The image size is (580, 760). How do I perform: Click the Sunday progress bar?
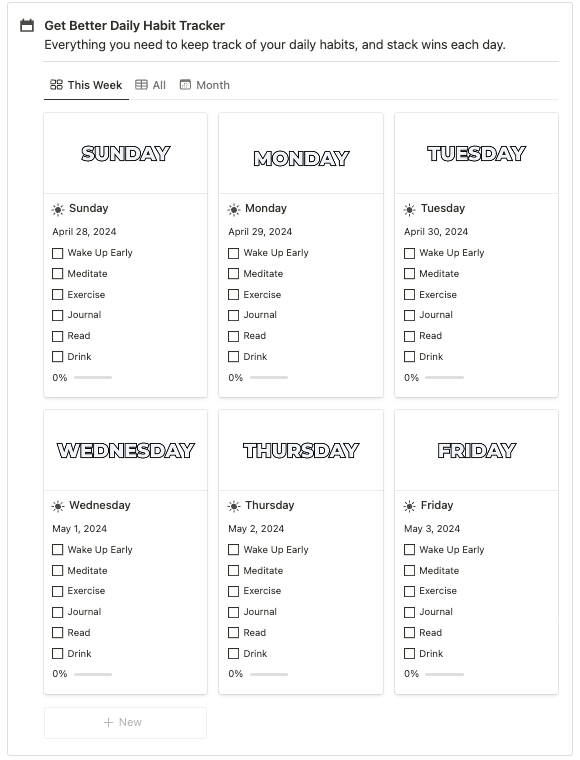93,377
